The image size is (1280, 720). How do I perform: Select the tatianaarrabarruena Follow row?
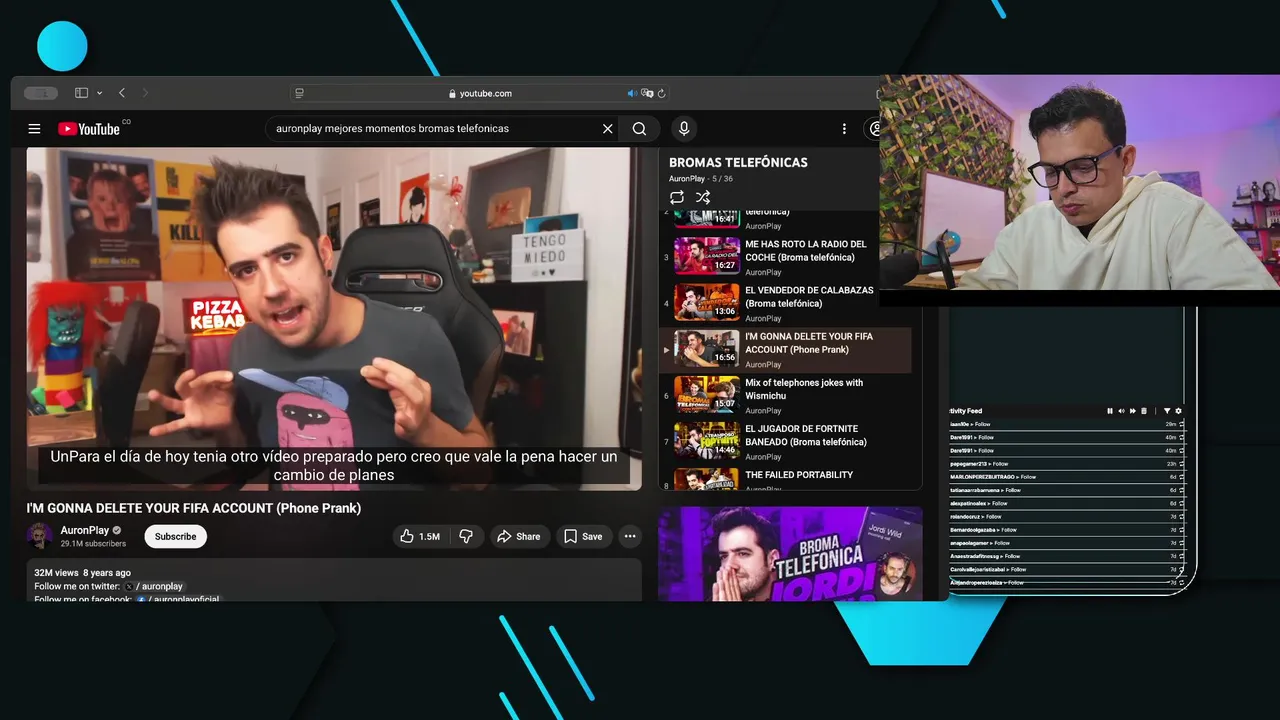[1067, 490]
